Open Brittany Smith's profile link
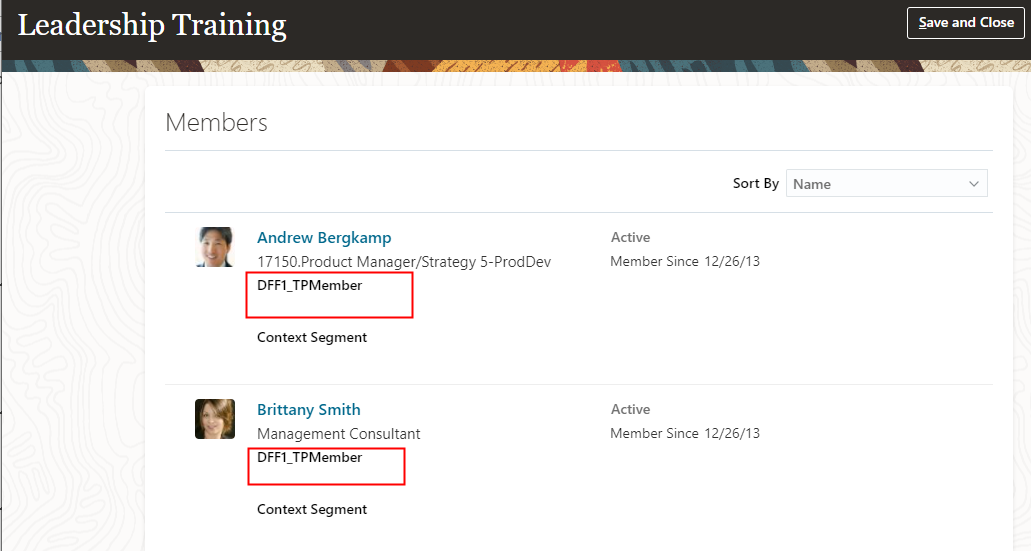This screenshot has width=1031, height=551. pyautogui.click(x=308, y=410)
